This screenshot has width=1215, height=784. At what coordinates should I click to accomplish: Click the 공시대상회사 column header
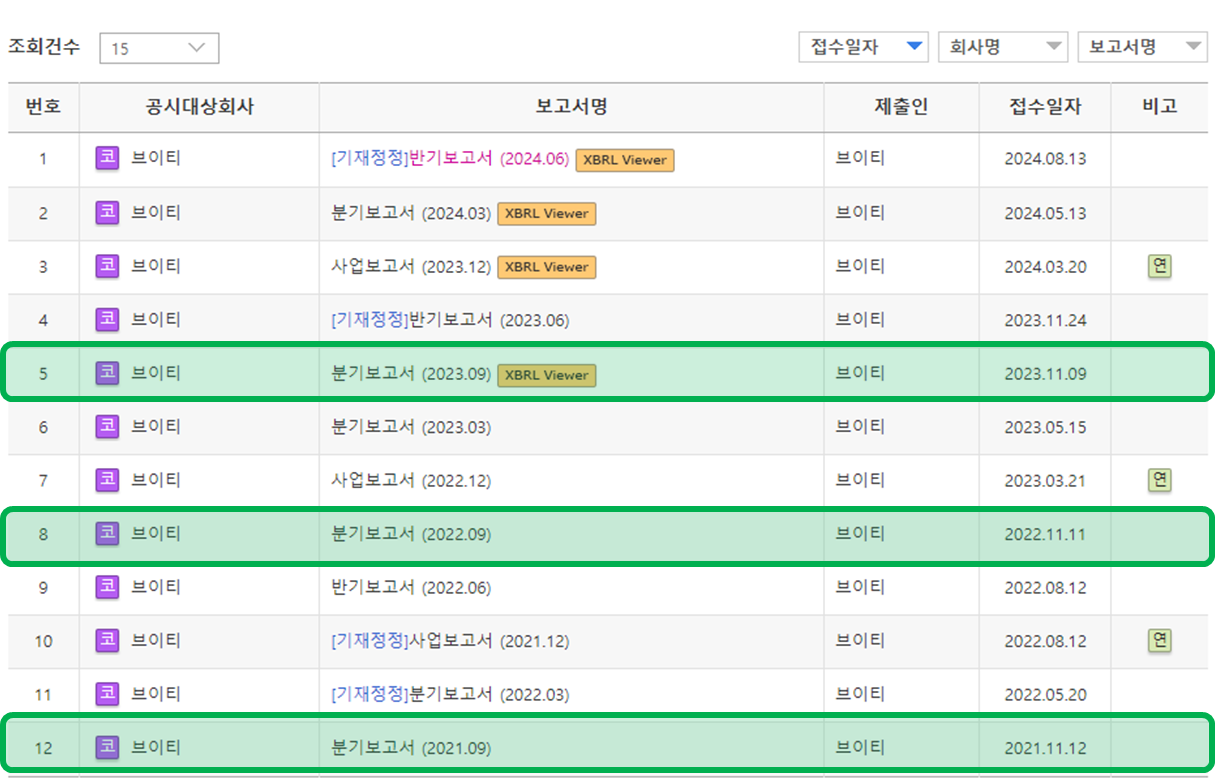click(199, 107)
